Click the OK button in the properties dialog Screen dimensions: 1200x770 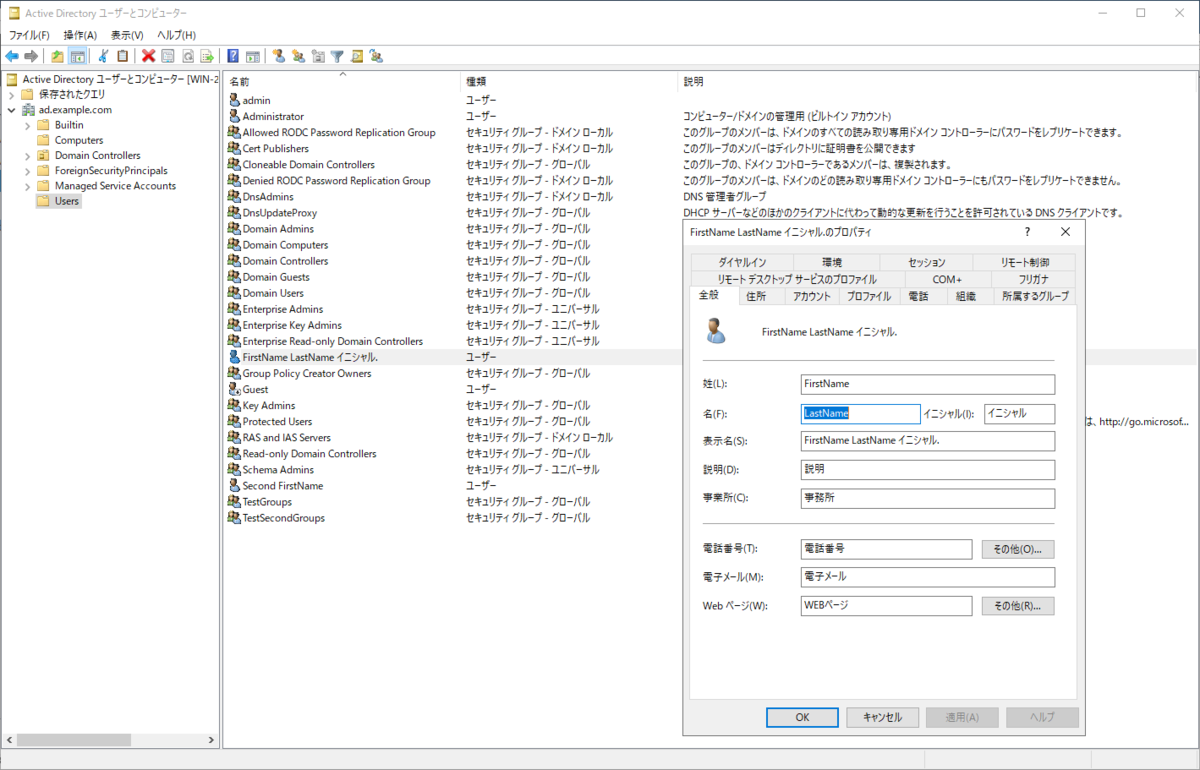click(802, 717)
